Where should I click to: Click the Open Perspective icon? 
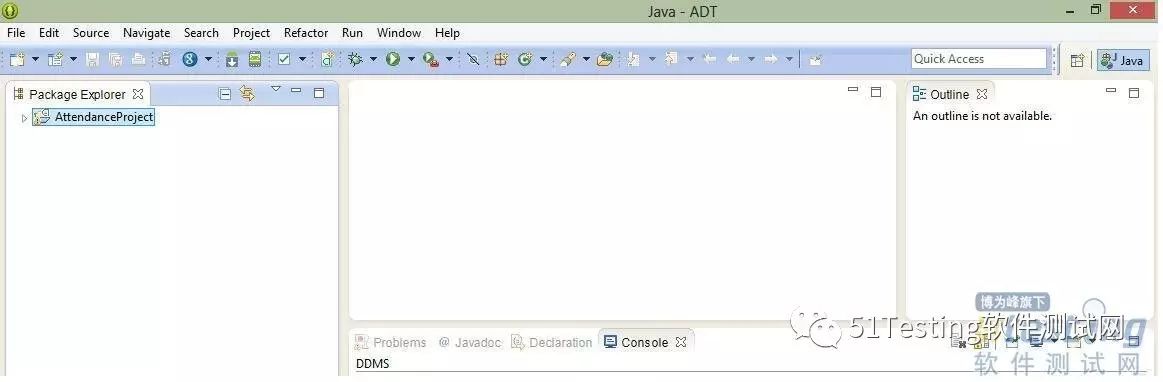(x=1077, y=60)
